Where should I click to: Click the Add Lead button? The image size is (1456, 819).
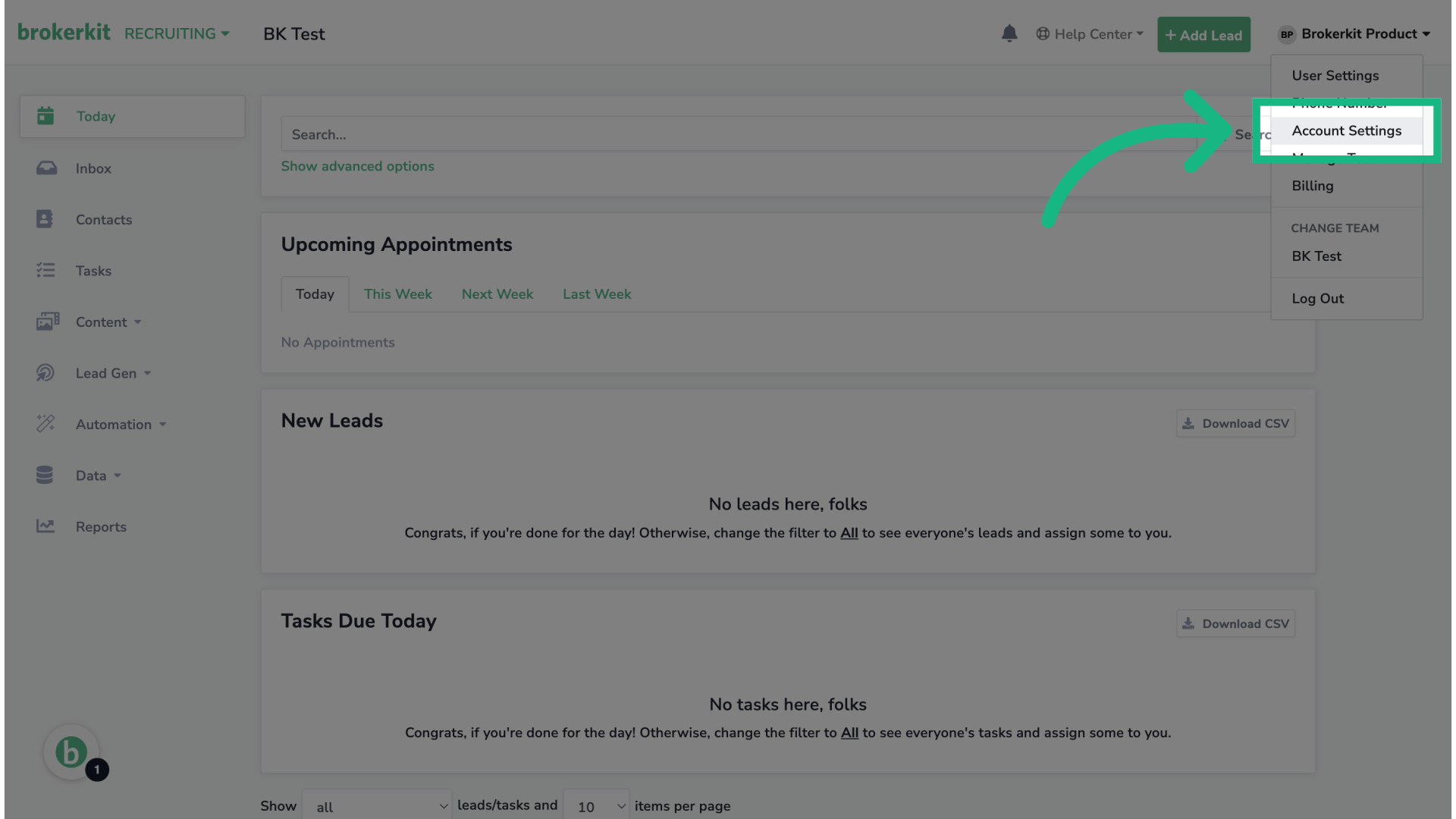1203,35
